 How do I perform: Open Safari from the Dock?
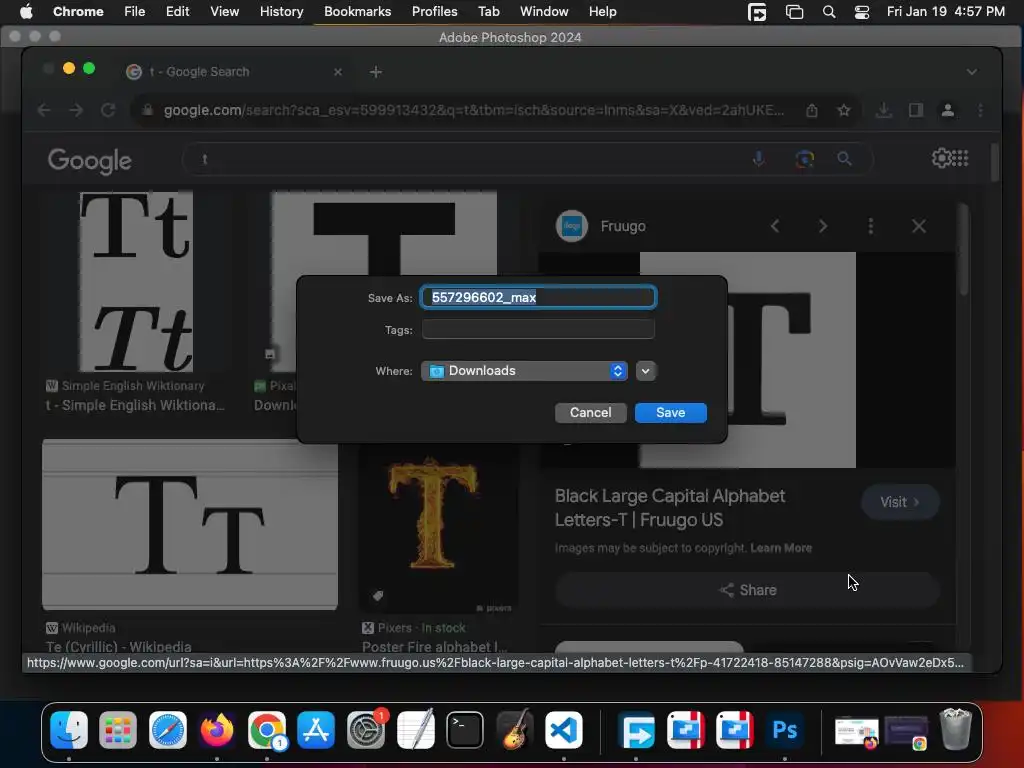(168, 729)
